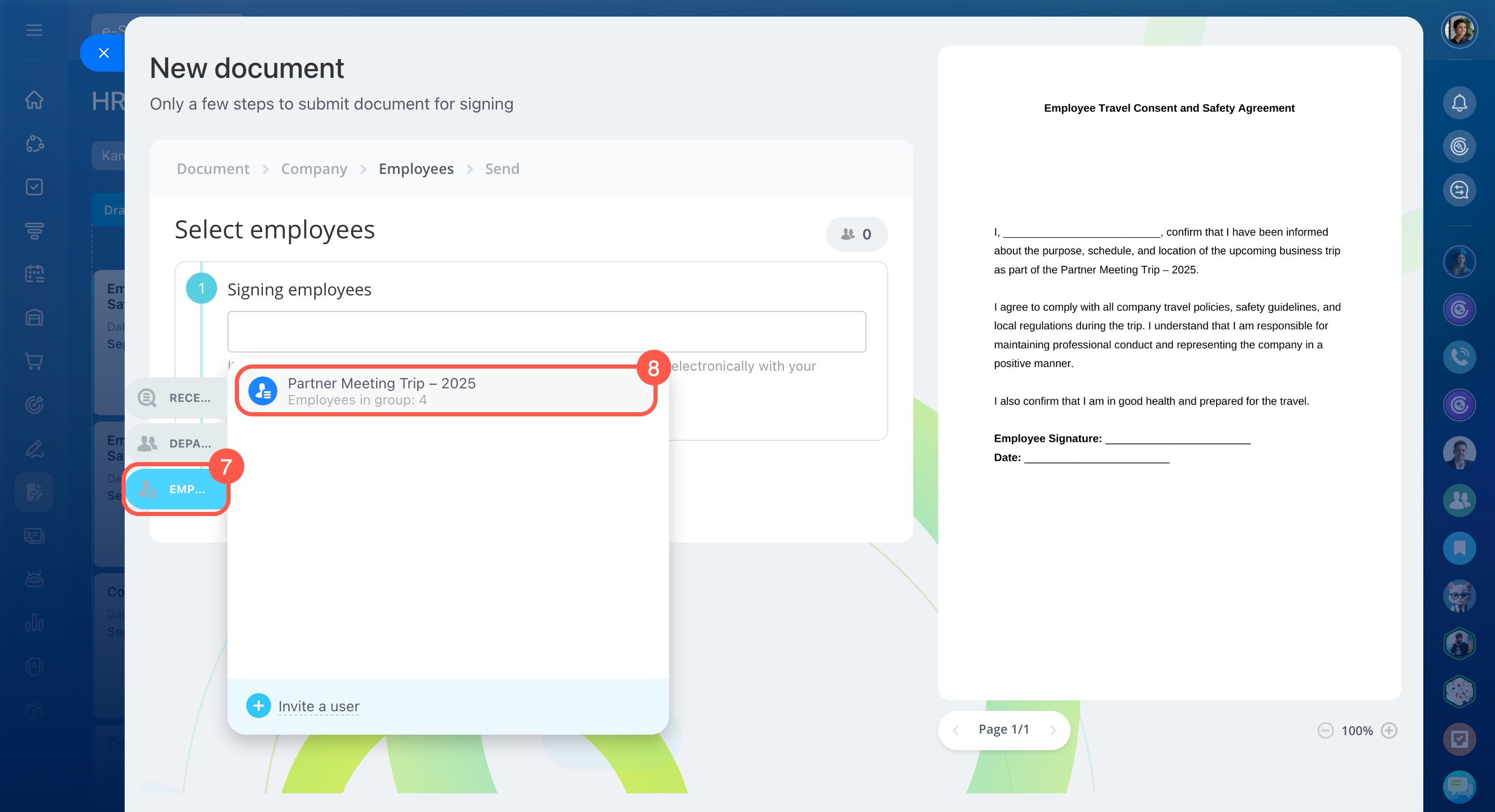Switch to the Recent tab in selector

point(177,398)
